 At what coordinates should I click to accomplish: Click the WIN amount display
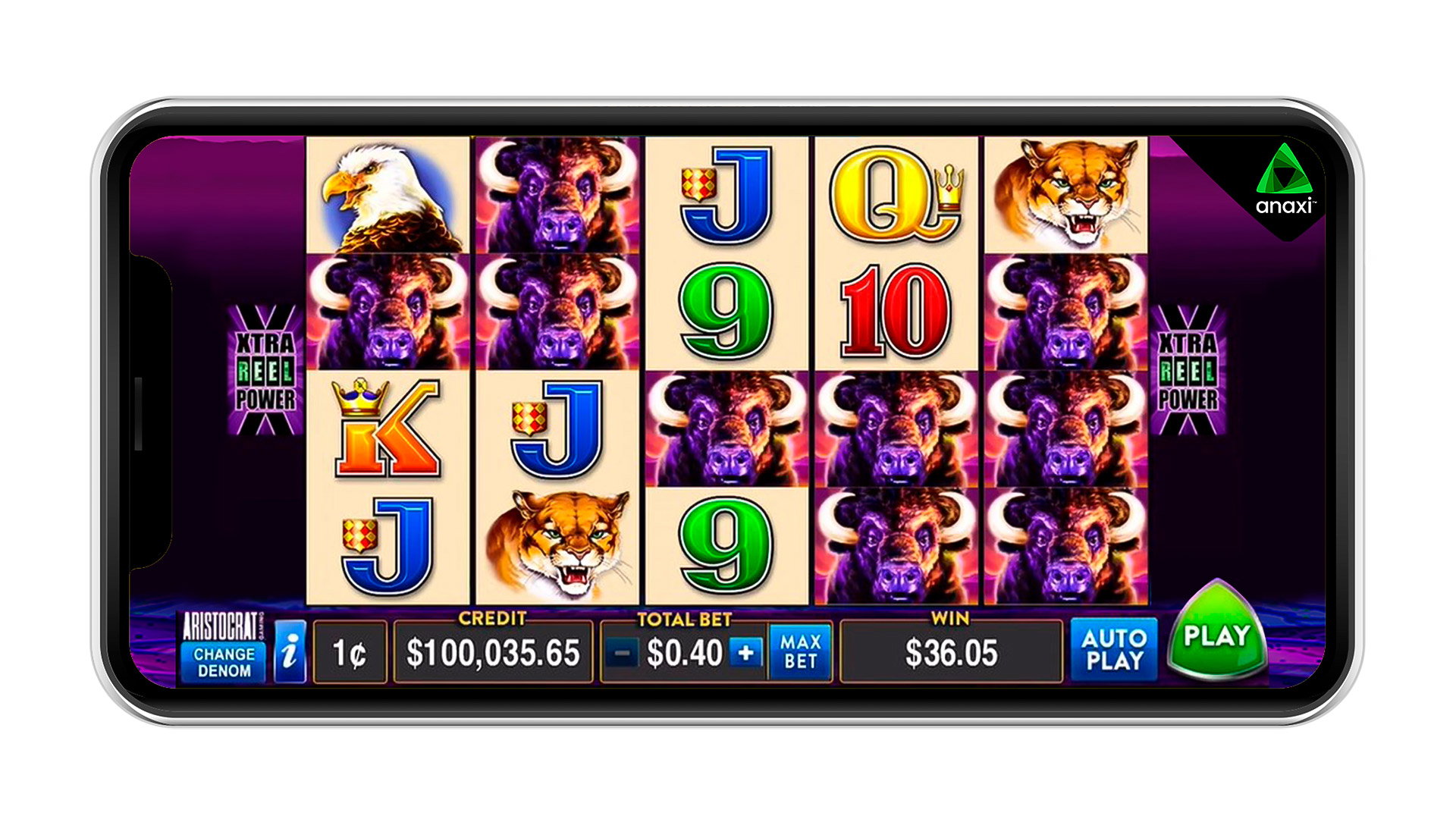(951, 652)
